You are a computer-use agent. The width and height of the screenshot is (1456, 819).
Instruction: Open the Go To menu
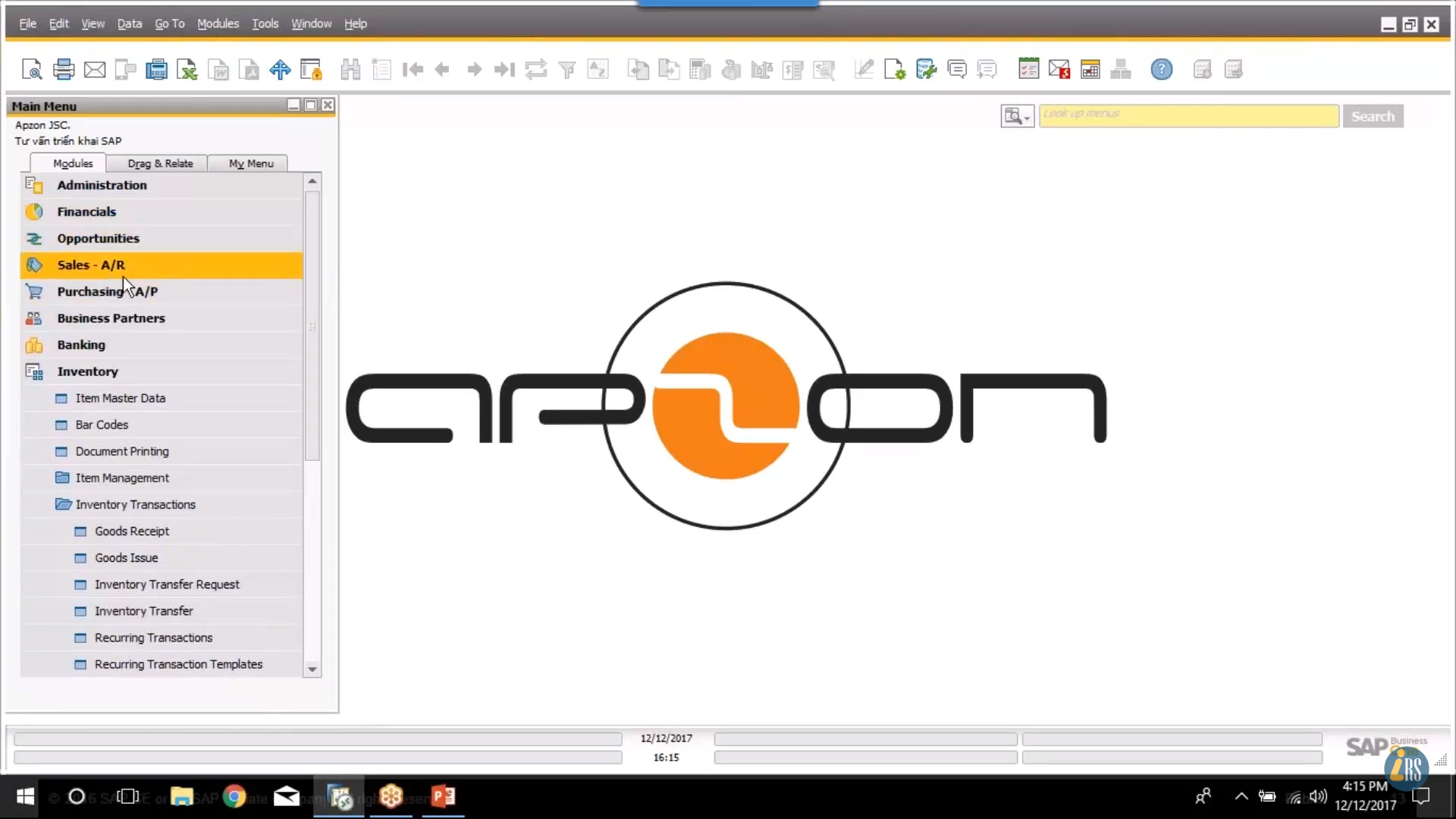(x=170, y=24)
